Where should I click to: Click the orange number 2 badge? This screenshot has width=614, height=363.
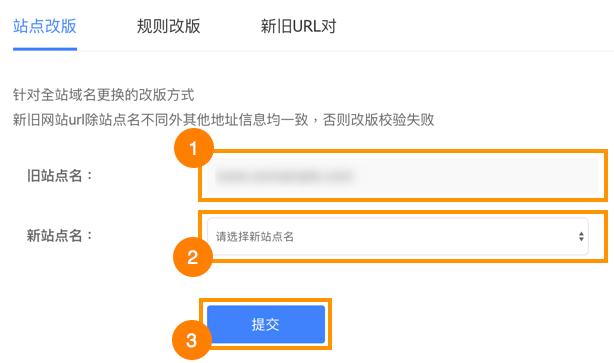pos(193,257)
